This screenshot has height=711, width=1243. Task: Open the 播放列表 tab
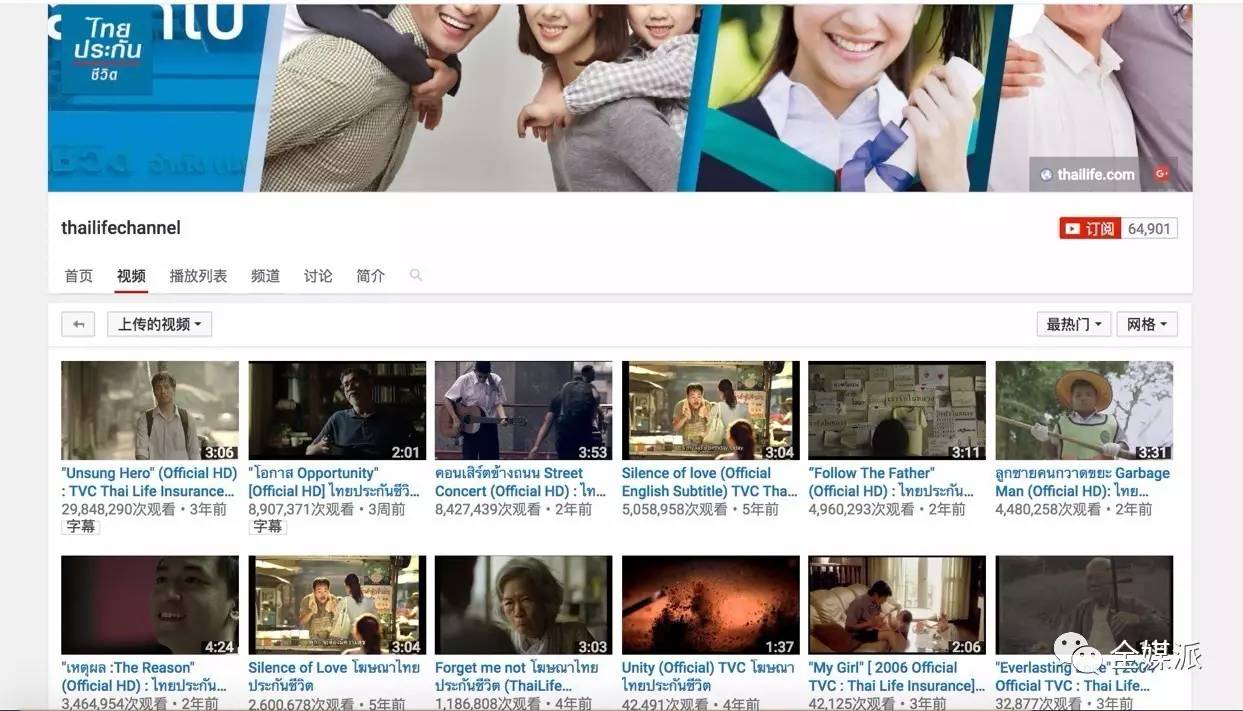click(x=198, y=276)
